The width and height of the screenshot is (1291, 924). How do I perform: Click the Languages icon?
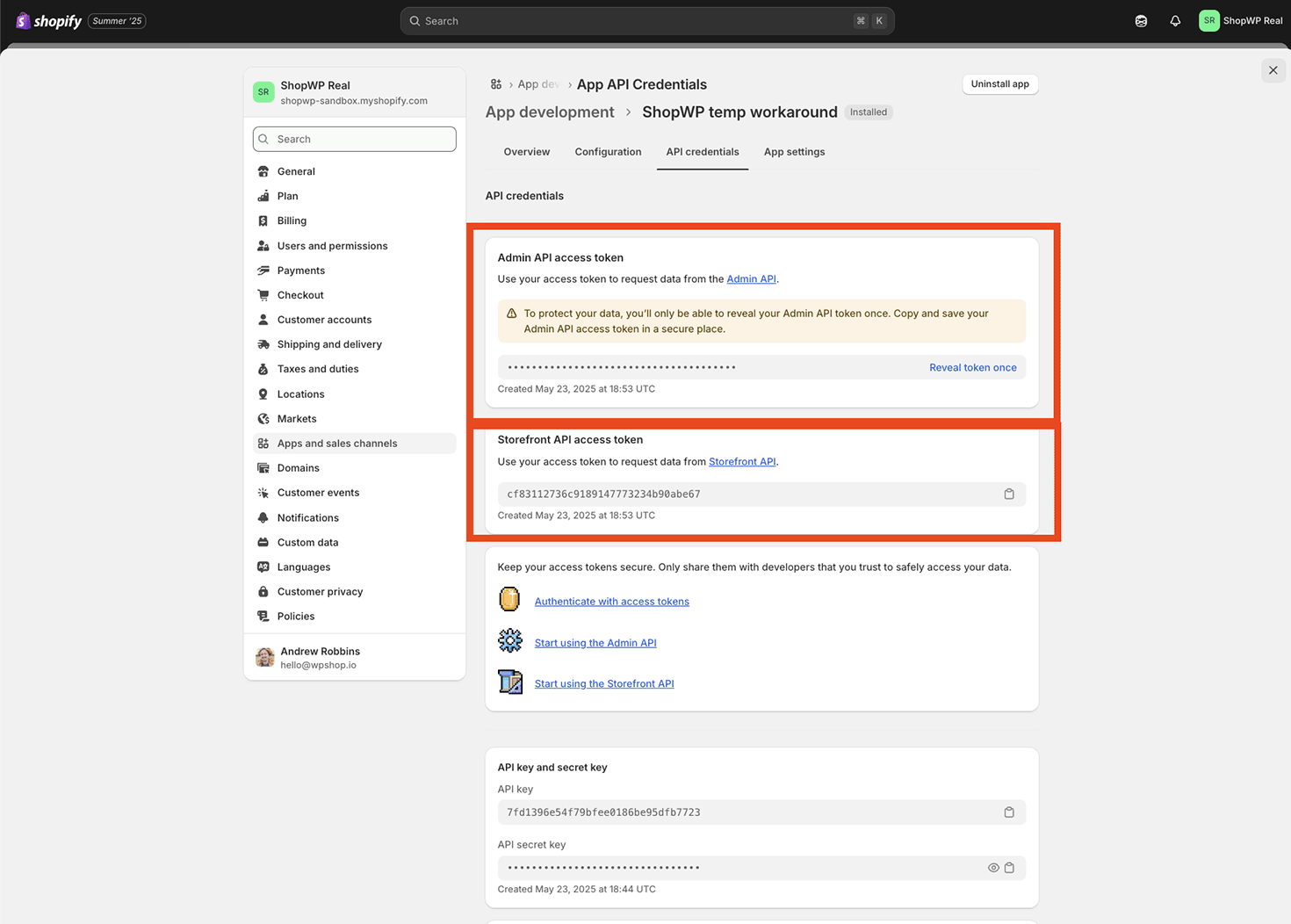click(263, 567)
